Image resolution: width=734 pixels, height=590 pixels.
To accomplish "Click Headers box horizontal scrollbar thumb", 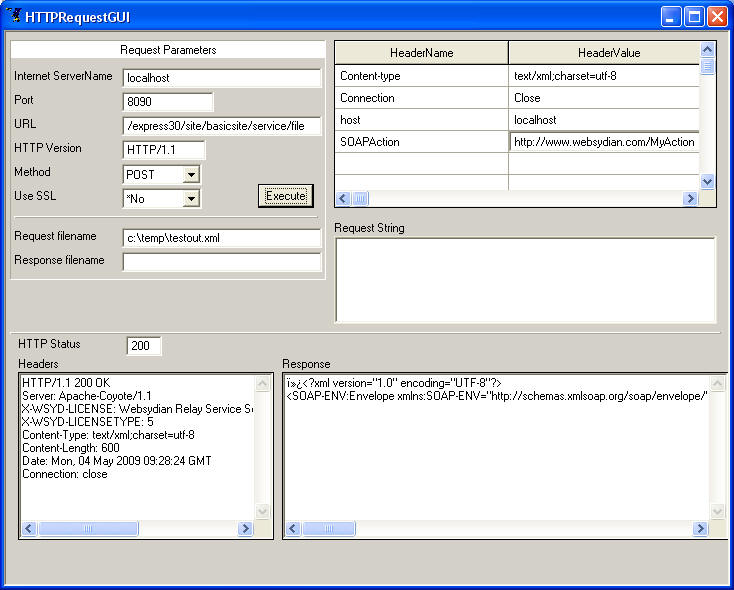I will coord(88,529).
